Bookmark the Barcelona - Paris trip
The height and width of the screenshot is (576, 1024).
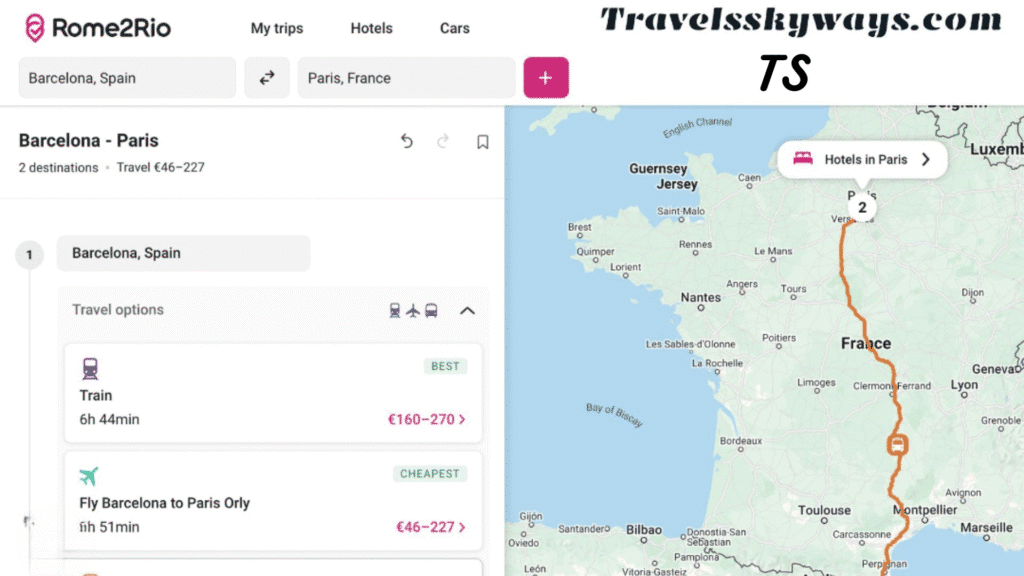483,142
